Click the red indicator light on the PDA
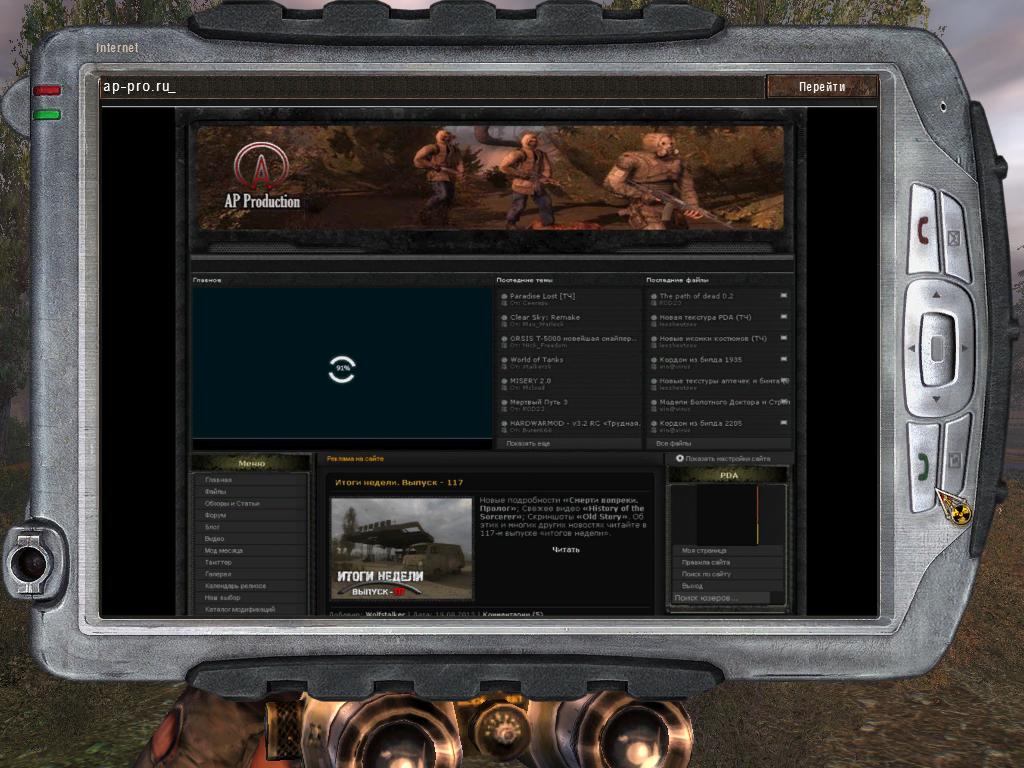 47,90
